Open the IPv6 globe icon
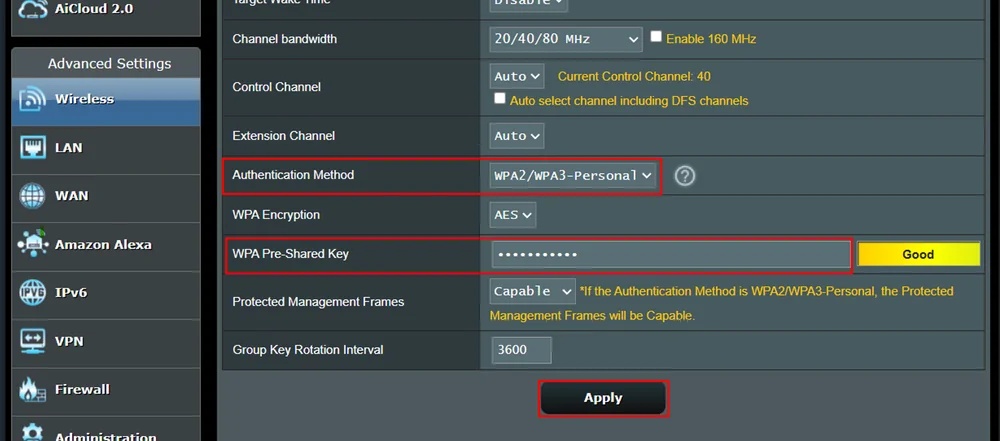The height and width of the screenshot is (441, 1000). [x=33, y=292]
